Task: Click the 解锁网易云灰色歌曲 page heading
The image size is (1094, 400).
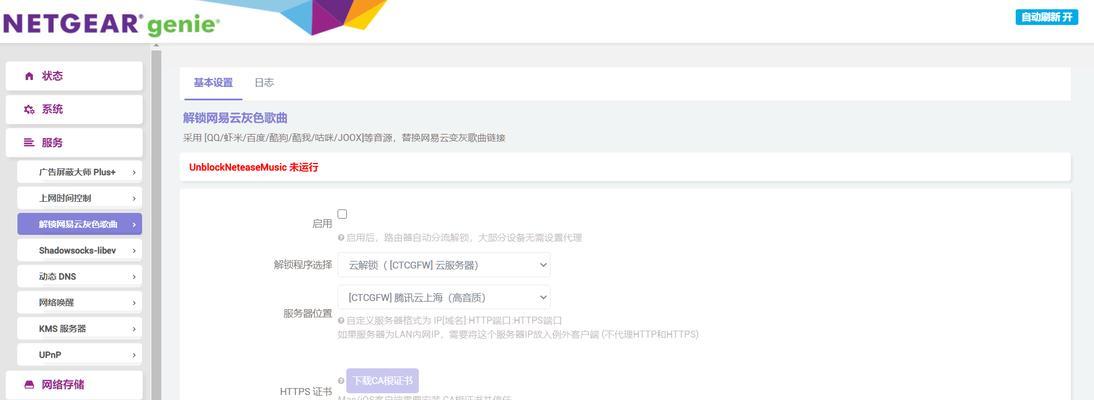Action: (x=235, y=118)
